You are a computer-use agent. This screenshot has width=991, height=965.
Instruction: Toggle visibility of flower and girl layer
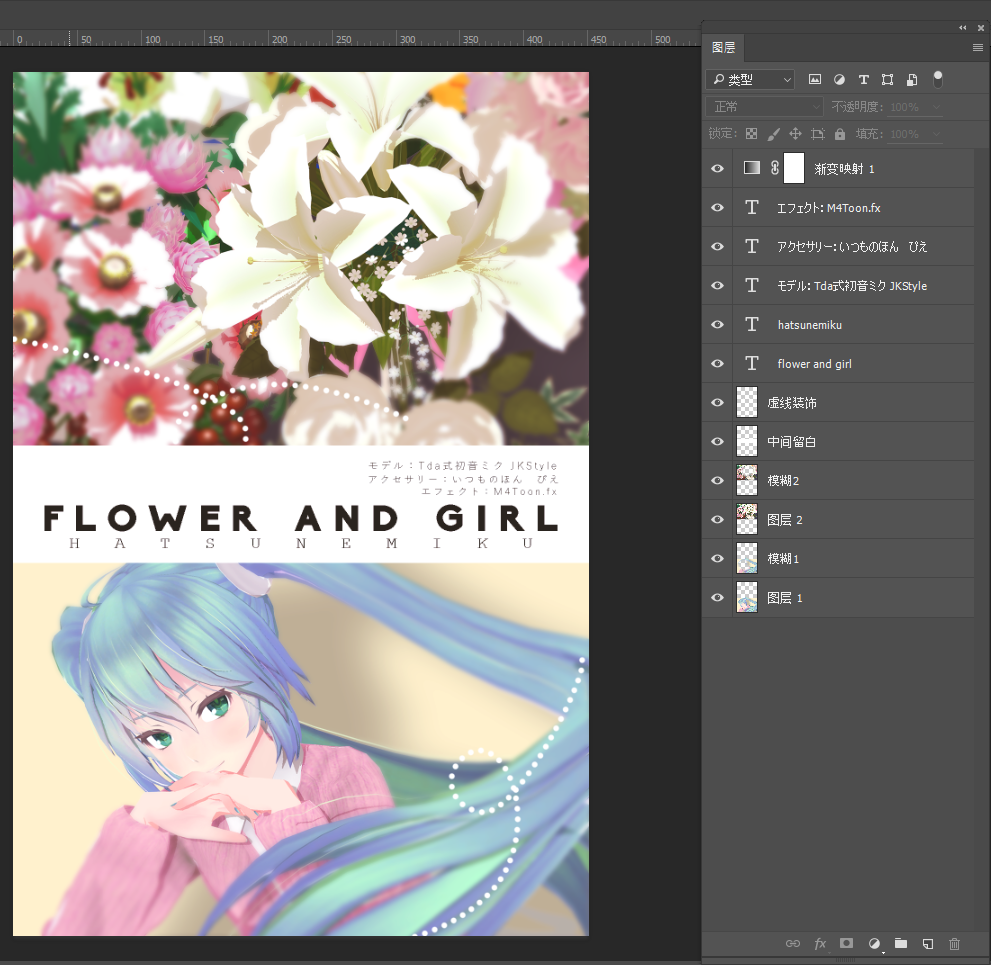(717, 363)
